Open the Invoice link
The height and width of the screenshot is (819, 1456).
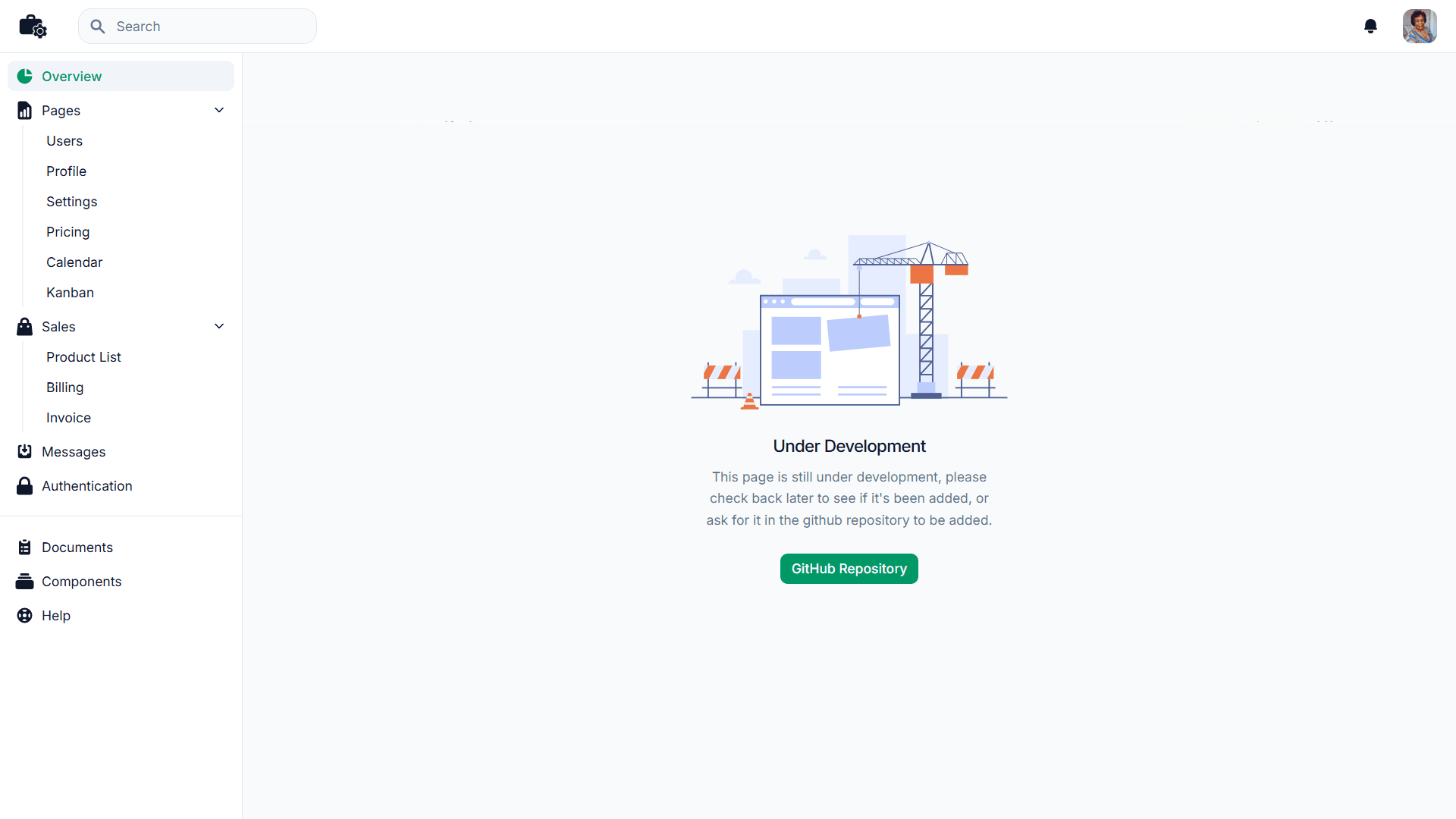[x=68, y=418]
